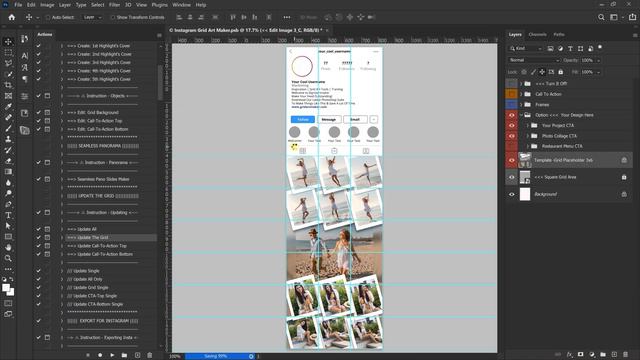Open the Auto-Select Layer dropdown

pyautogui.click(x=92, y=18)
